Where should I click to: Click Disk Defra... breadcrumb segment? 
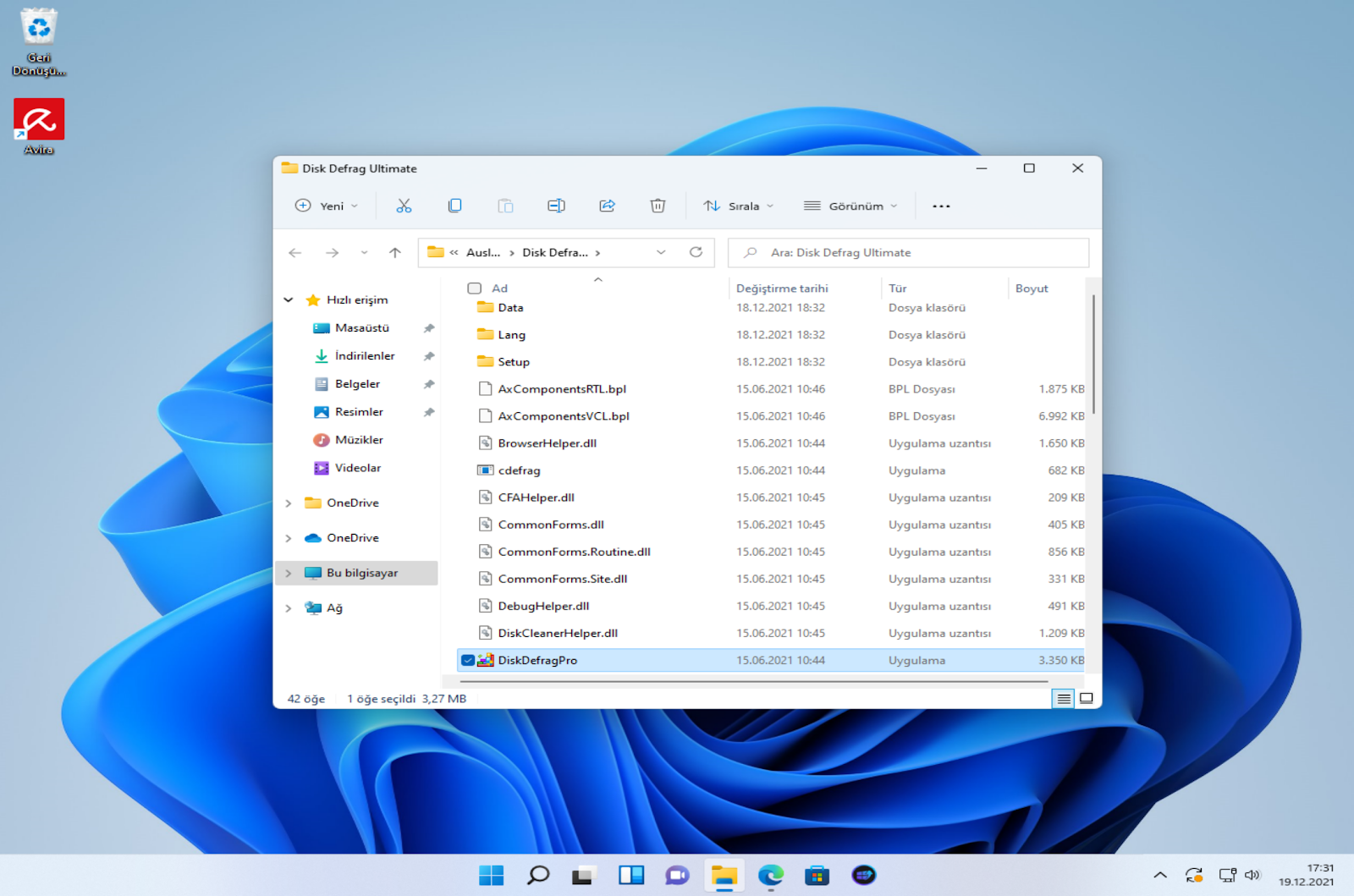coord(555,252)
